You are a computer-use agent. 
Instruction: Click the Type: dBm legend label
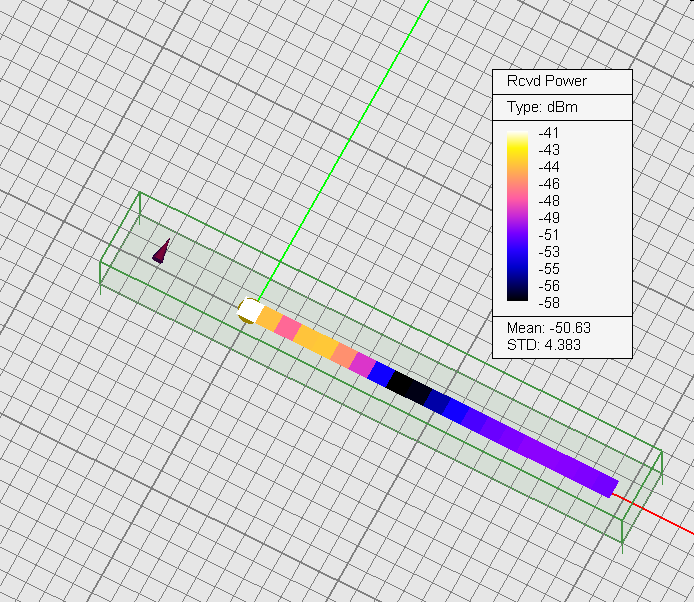tap(542, 107)
